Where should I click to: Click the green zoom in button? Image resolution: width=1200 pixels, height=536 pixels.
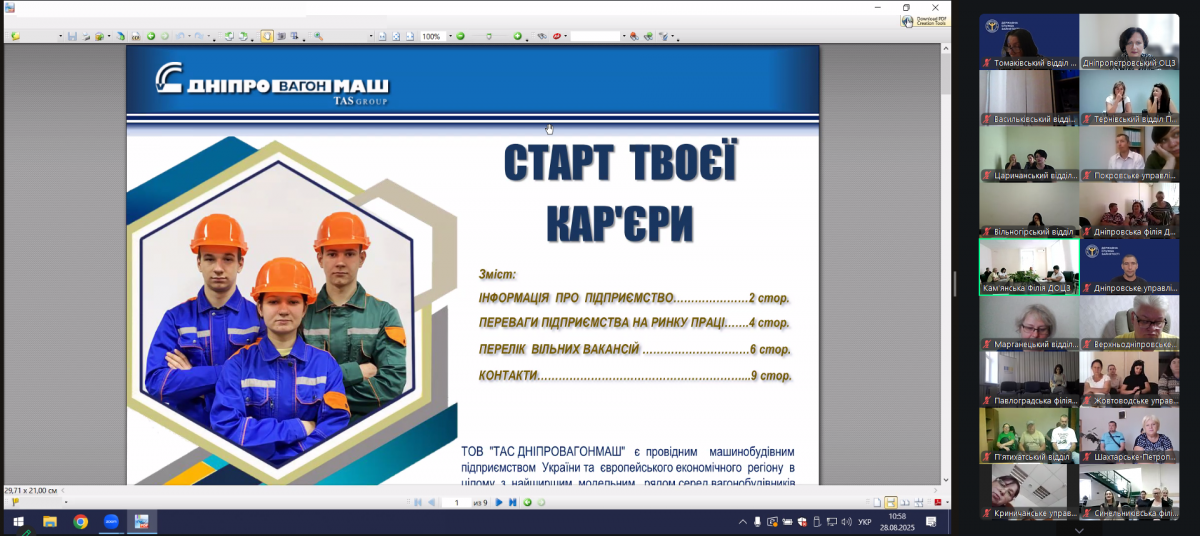tap(518, 36)
